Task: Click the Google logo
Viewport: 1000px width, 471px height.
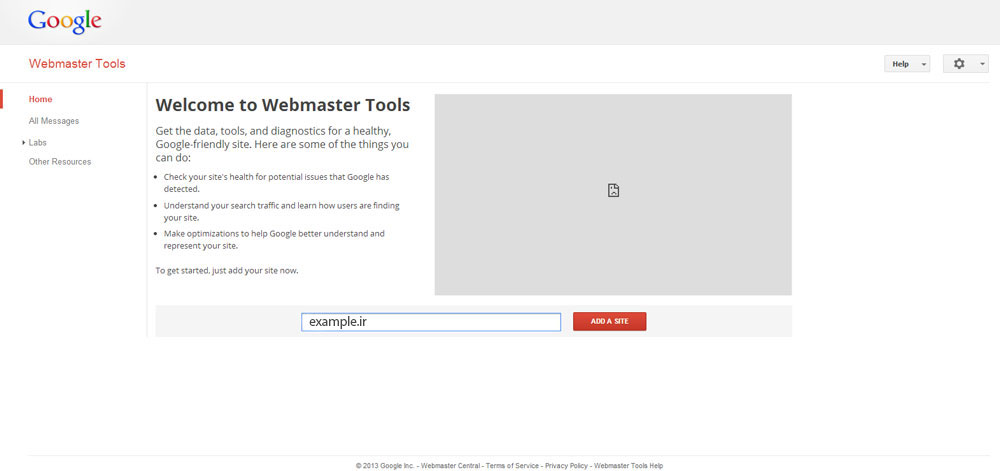Action: [x=64, y=21]
